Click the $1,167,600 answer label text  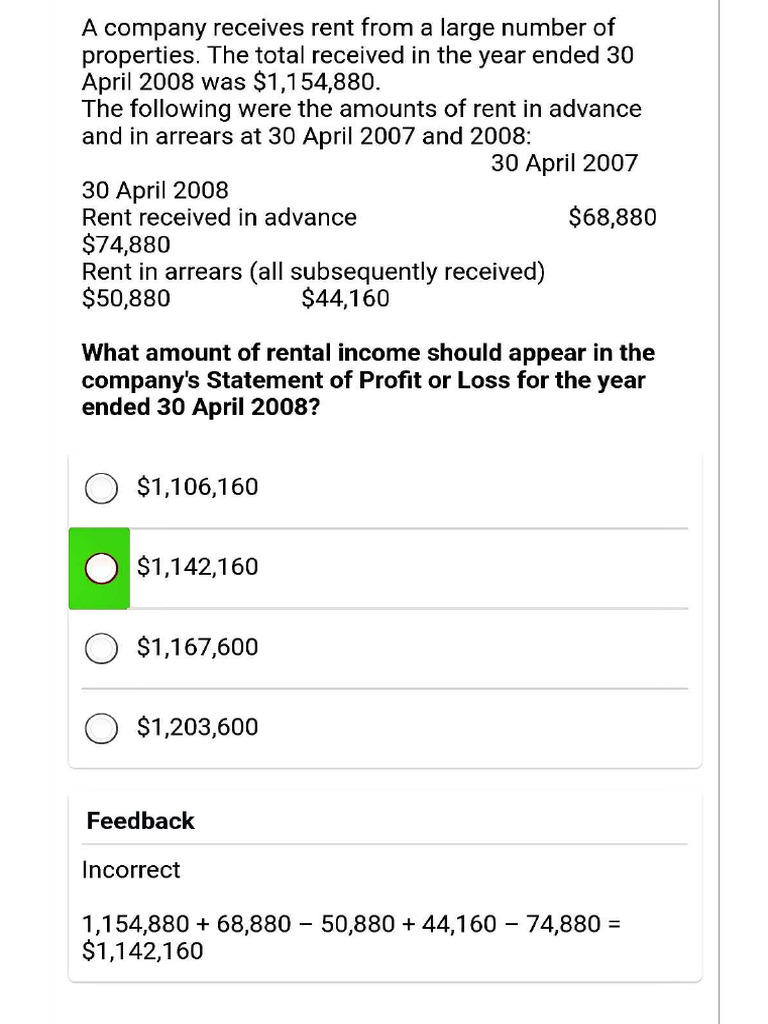(197, 647)
